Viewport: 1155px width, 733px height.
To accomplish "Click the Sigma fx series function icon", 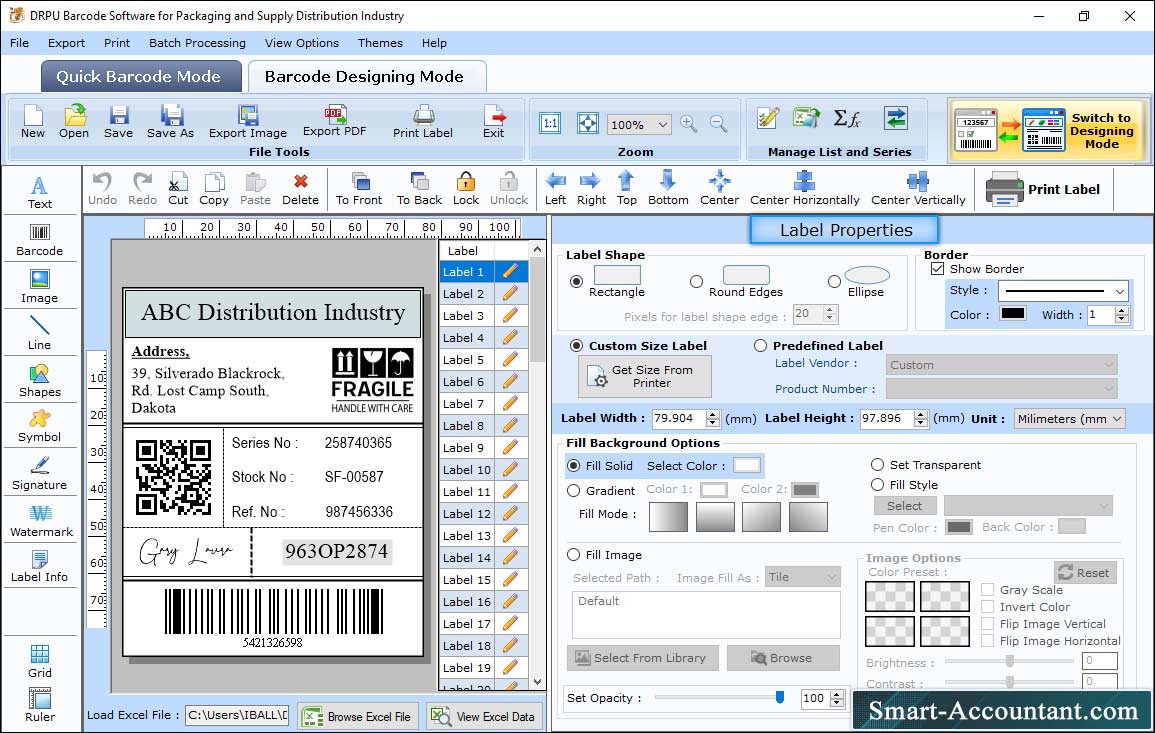I will [846, 118].
